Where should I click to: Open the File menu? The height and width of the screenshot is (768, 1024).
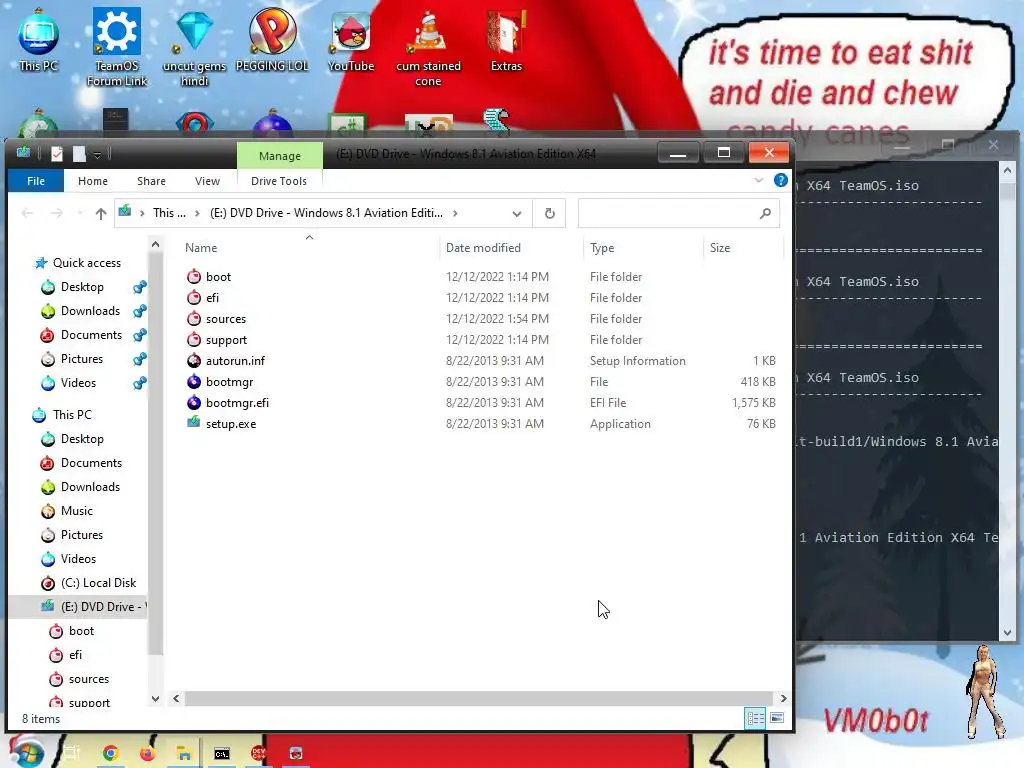pos(36,181)
